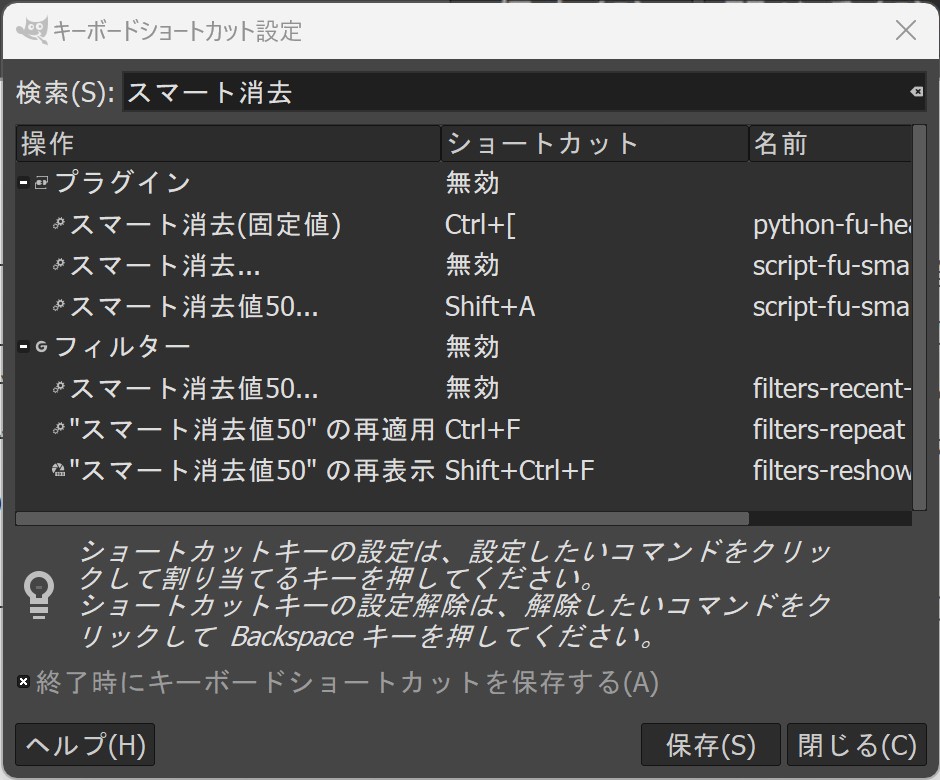Close dialog with 閉じる(C) button
The height and width of the screenshot is (780, 940).
(857, 745)
